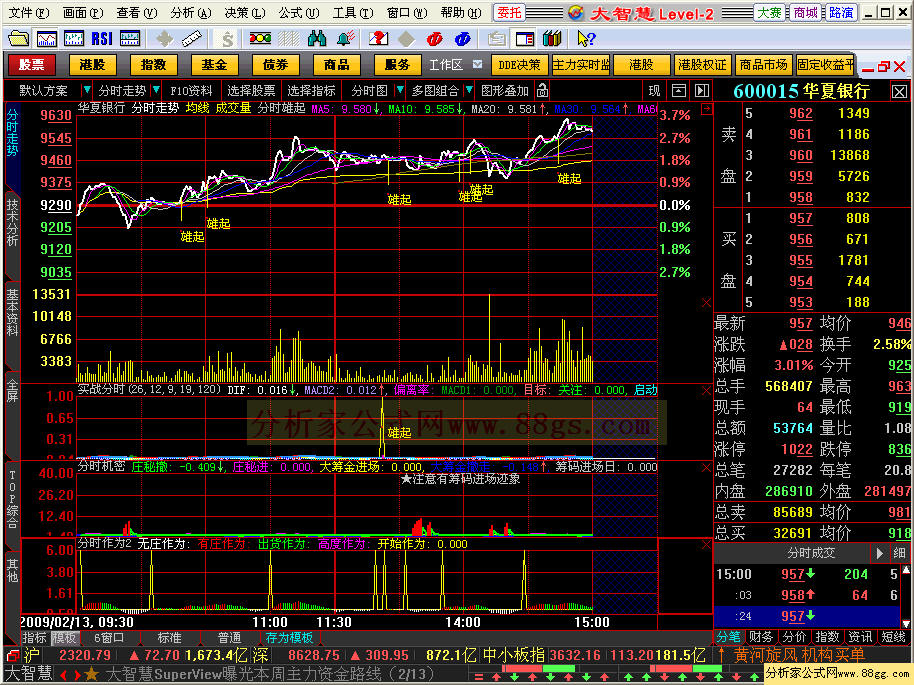The height and width of the screenshot is (685, 914).
Task: Expand the 默认方案 dropdown arrow
Action: [x=87, y=90]
